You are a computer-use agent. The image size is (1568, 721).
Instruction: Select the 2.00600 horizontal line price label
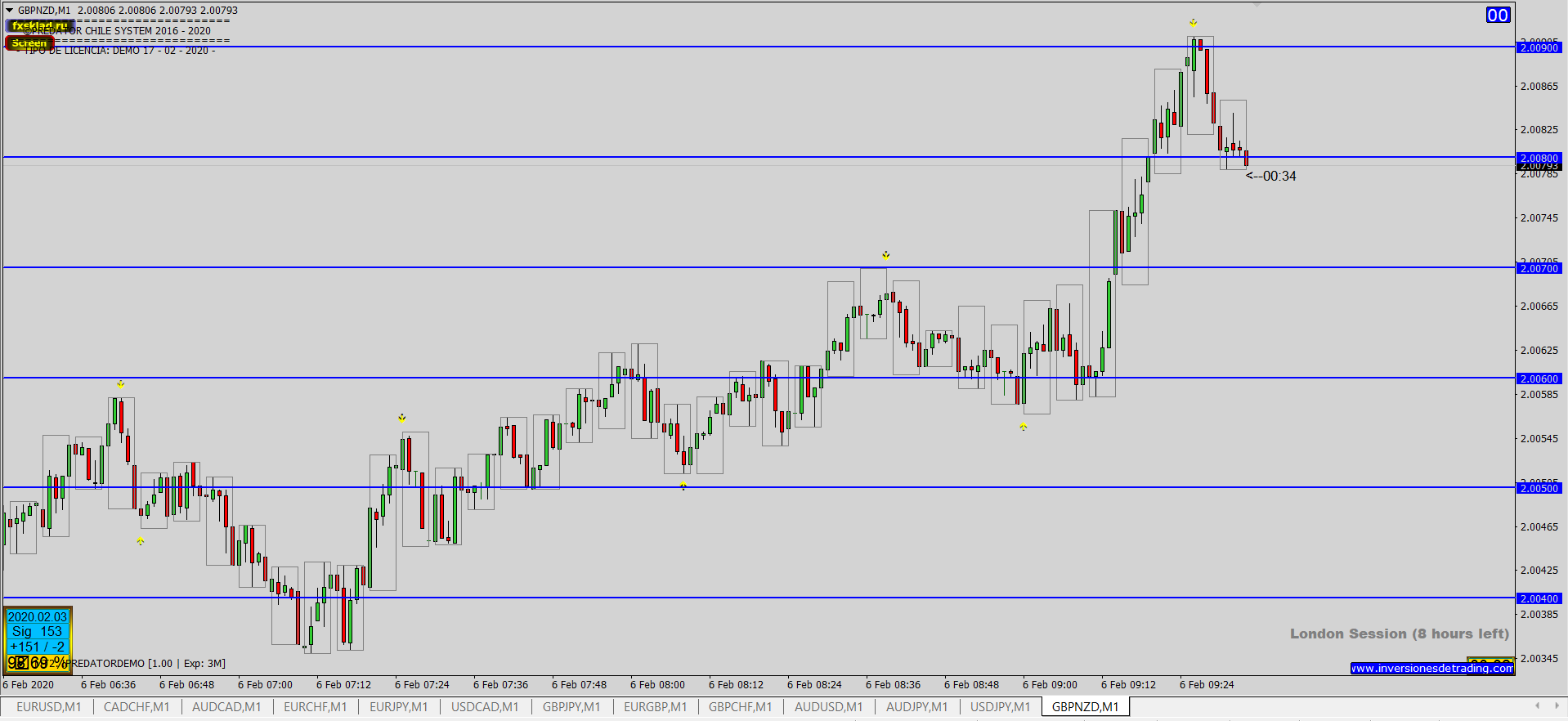1539,378
